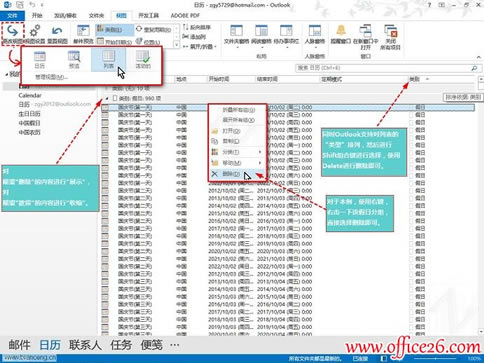Open Reading Pane (阅读窗格) dropdown

click(x=261, y=37)
